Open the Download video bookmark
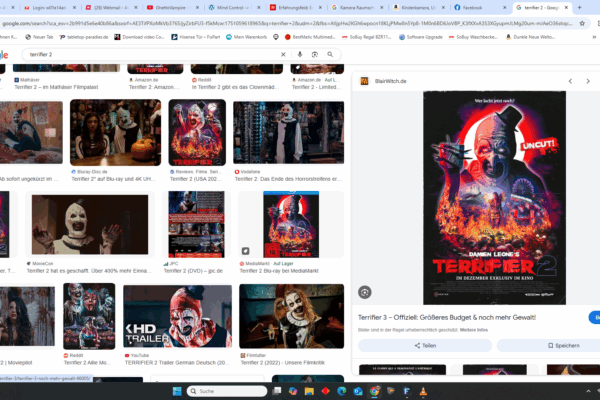The image size is (600, 400). 139,37
